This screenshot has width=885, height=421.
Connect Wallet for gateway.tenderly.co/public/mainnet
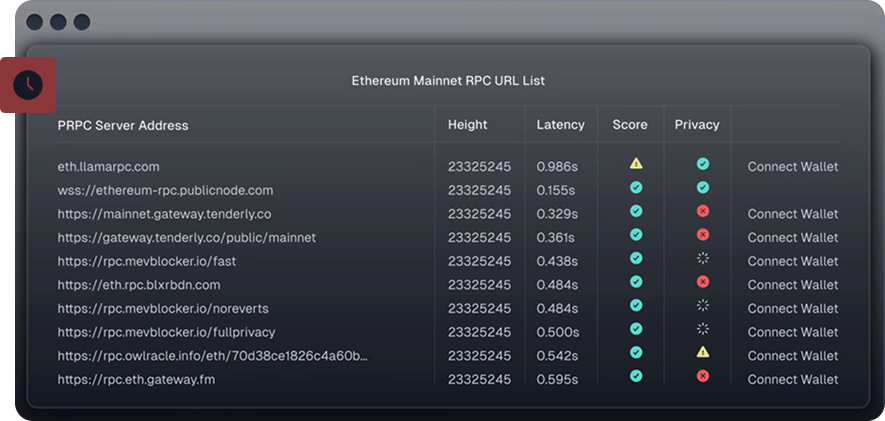coord(792,238)
